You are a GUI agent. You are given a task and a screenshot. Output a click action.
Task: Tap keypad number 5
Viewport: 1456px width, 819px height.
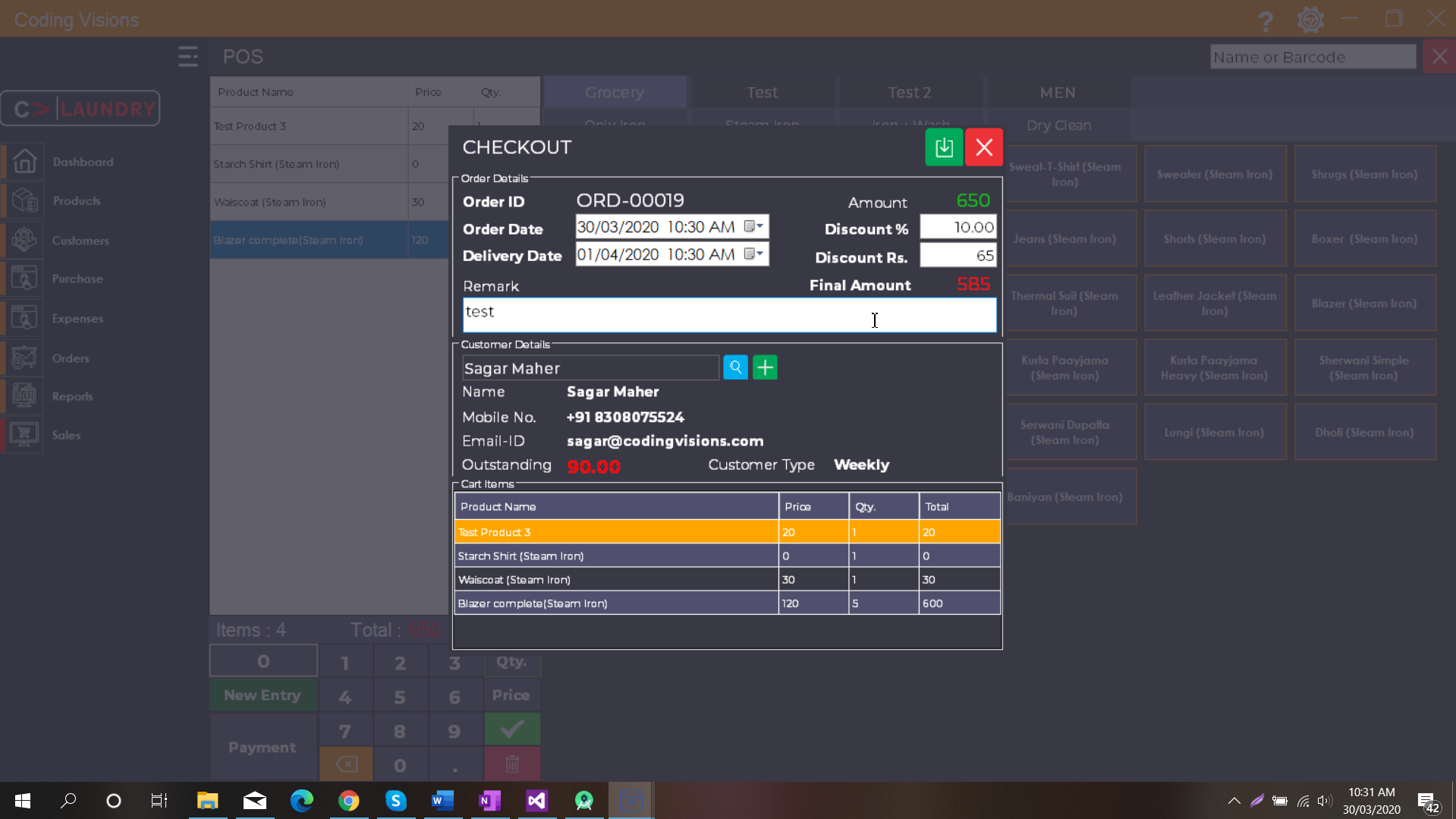400,697
